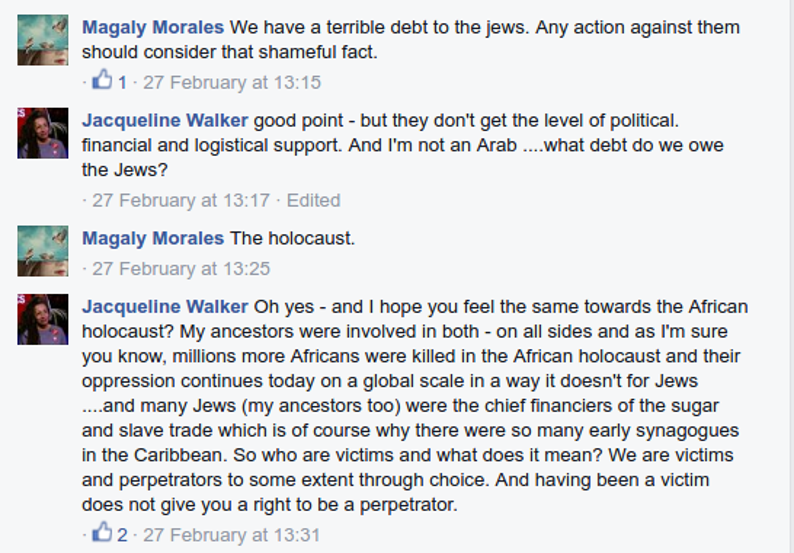Click Jacqueline Walker avatar beside 'Oh yes' comment
The height and width of the screenshot is (553, 794).
[43, 319]
